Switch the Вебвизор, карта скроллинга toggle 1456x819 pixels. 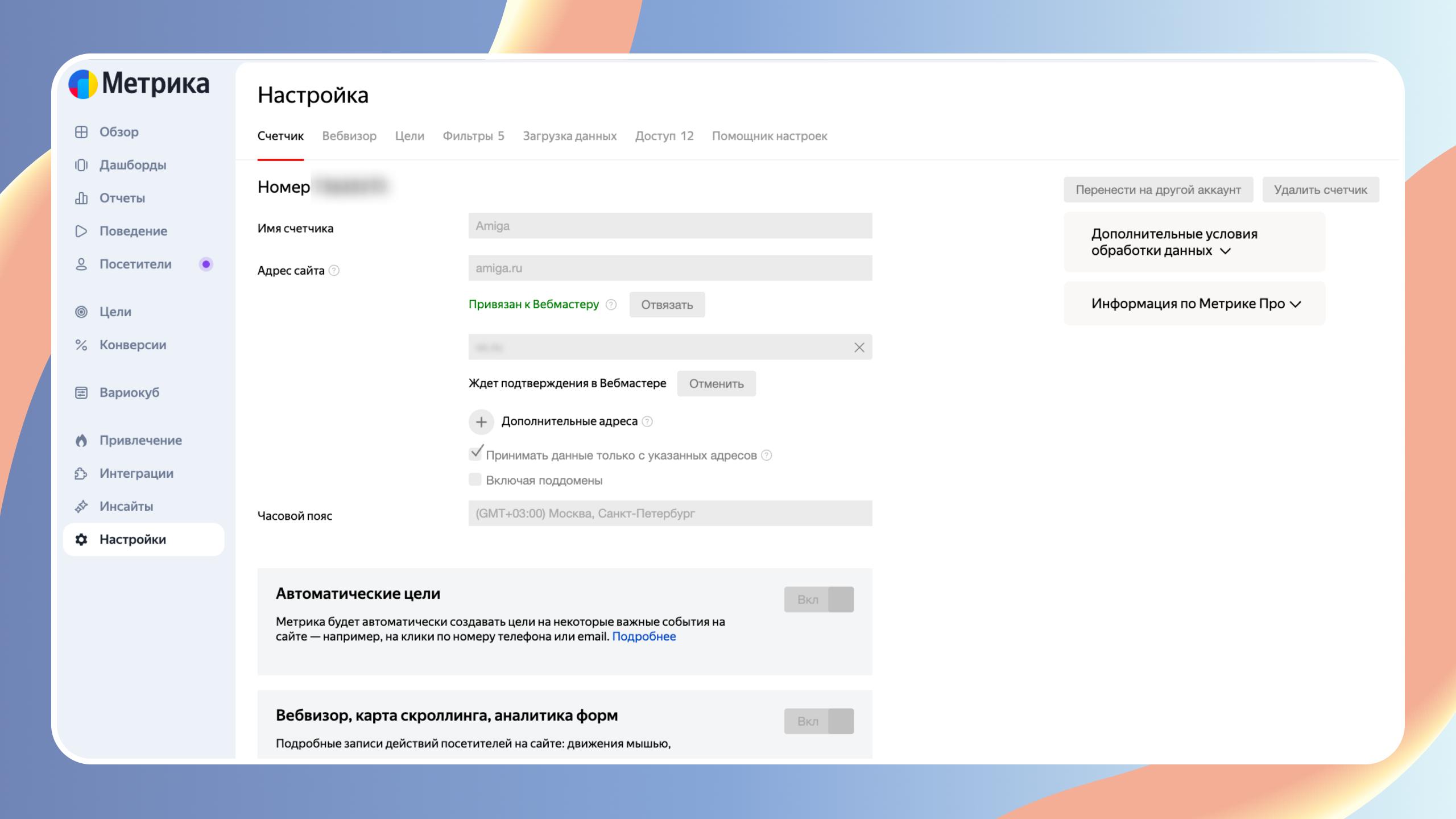point(819,721)
